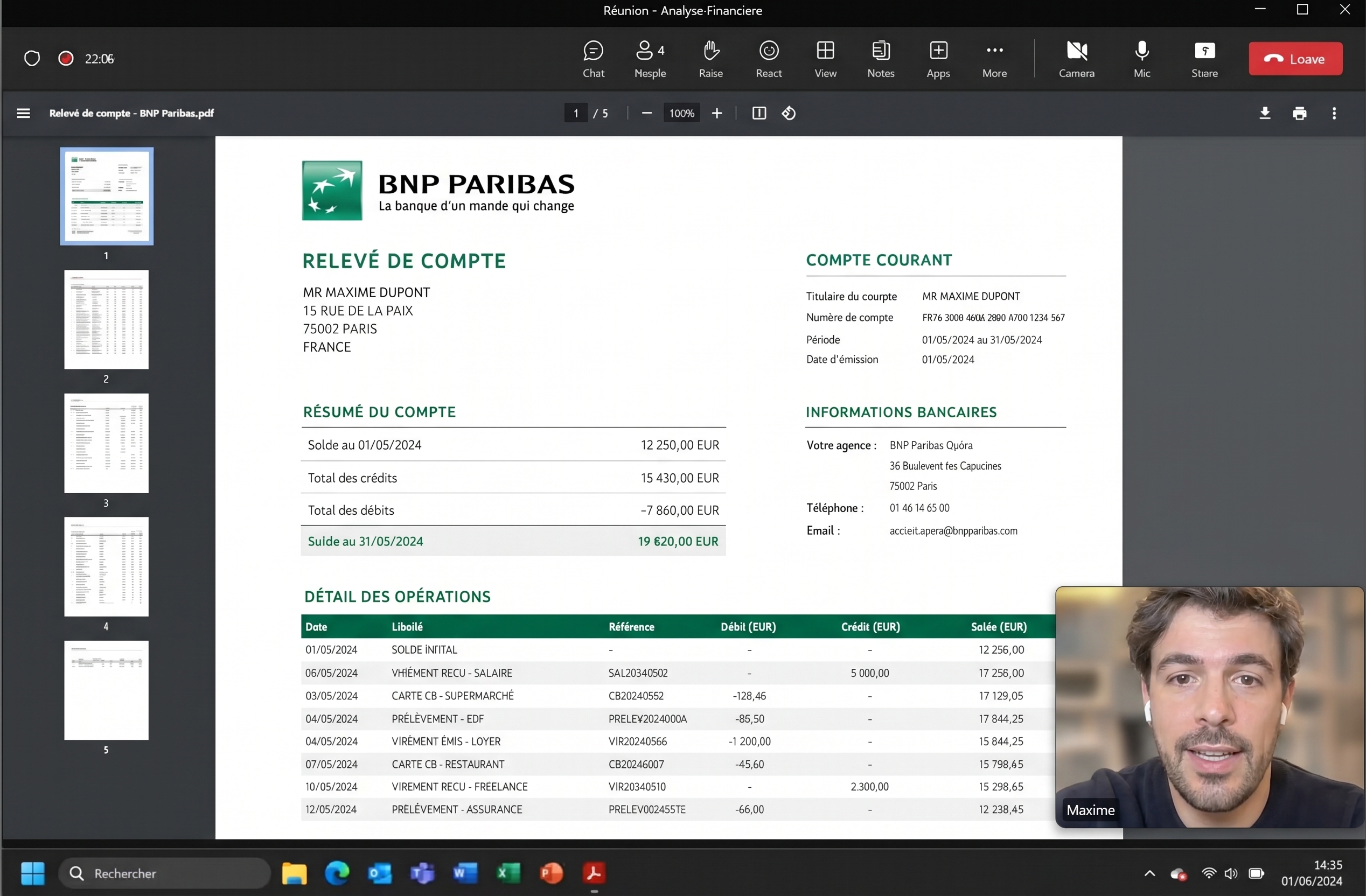Toggle the PDF sidebar hamburger menu

[x=24, y=113]
